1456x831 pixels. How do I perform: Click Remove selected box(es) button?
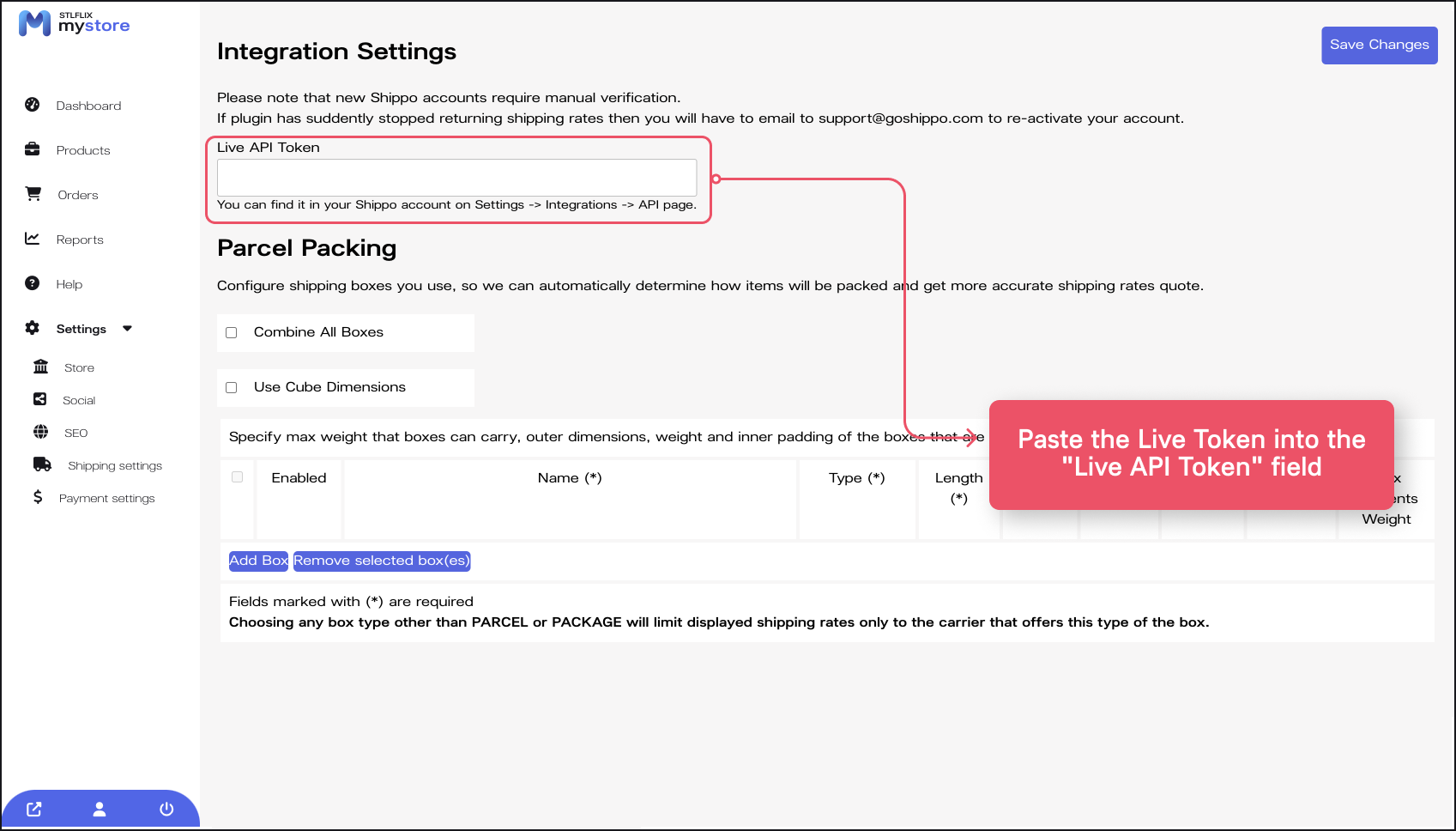[x=382, y=561]
